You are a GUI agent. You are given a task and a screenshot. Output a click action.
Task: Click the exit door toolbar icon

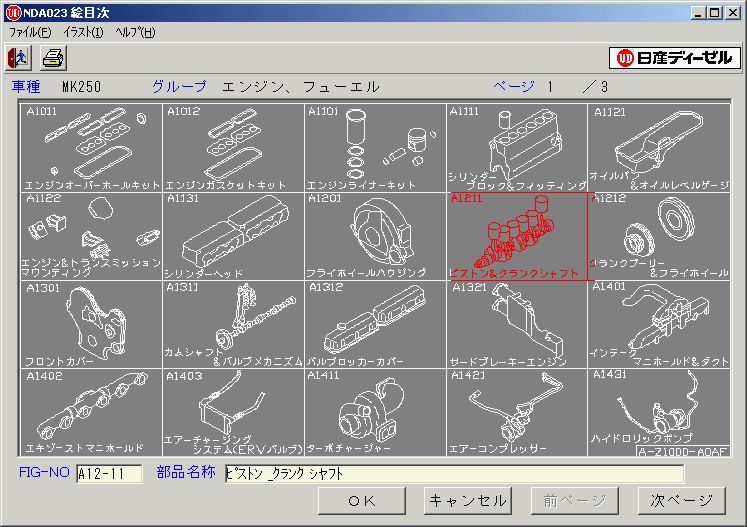[18, 57]
